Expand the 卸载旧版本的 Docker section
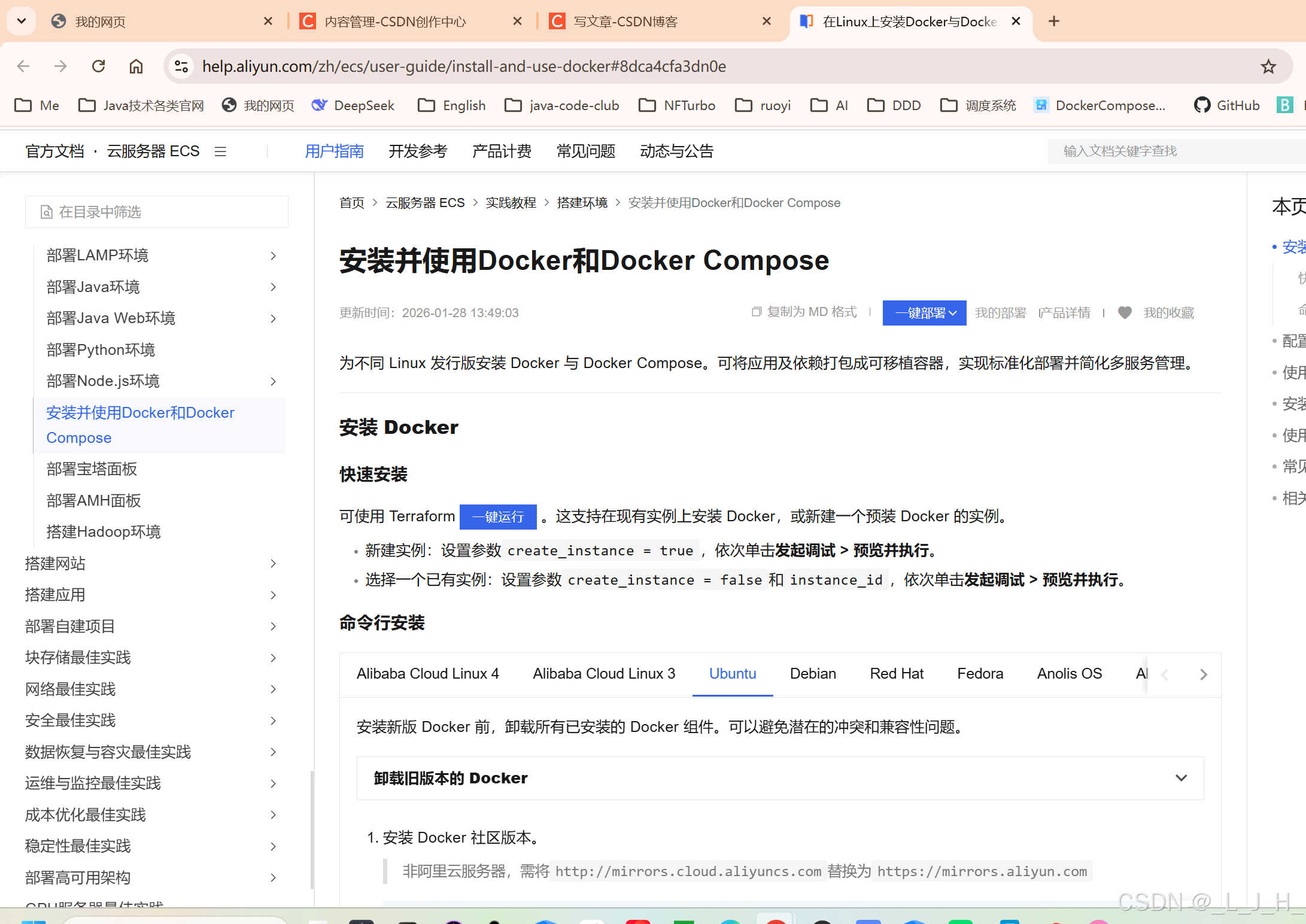The height and width of the screenshot is (924, 1306). [1181, 778]
